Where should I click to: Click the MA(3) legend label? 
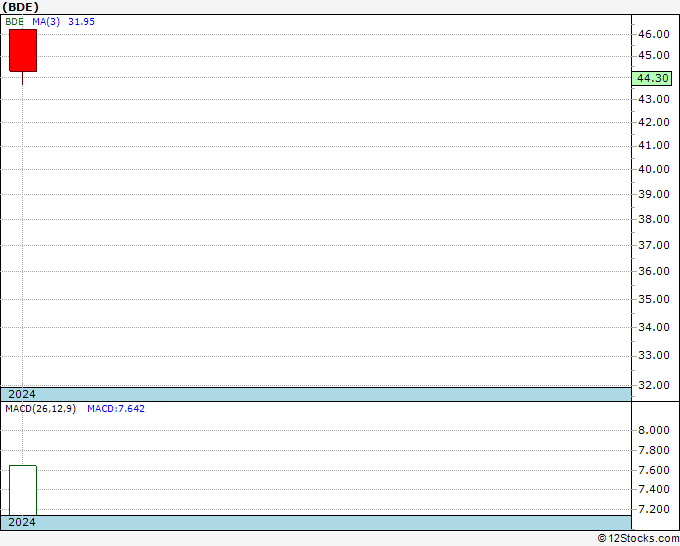click(x=46, y=22)
